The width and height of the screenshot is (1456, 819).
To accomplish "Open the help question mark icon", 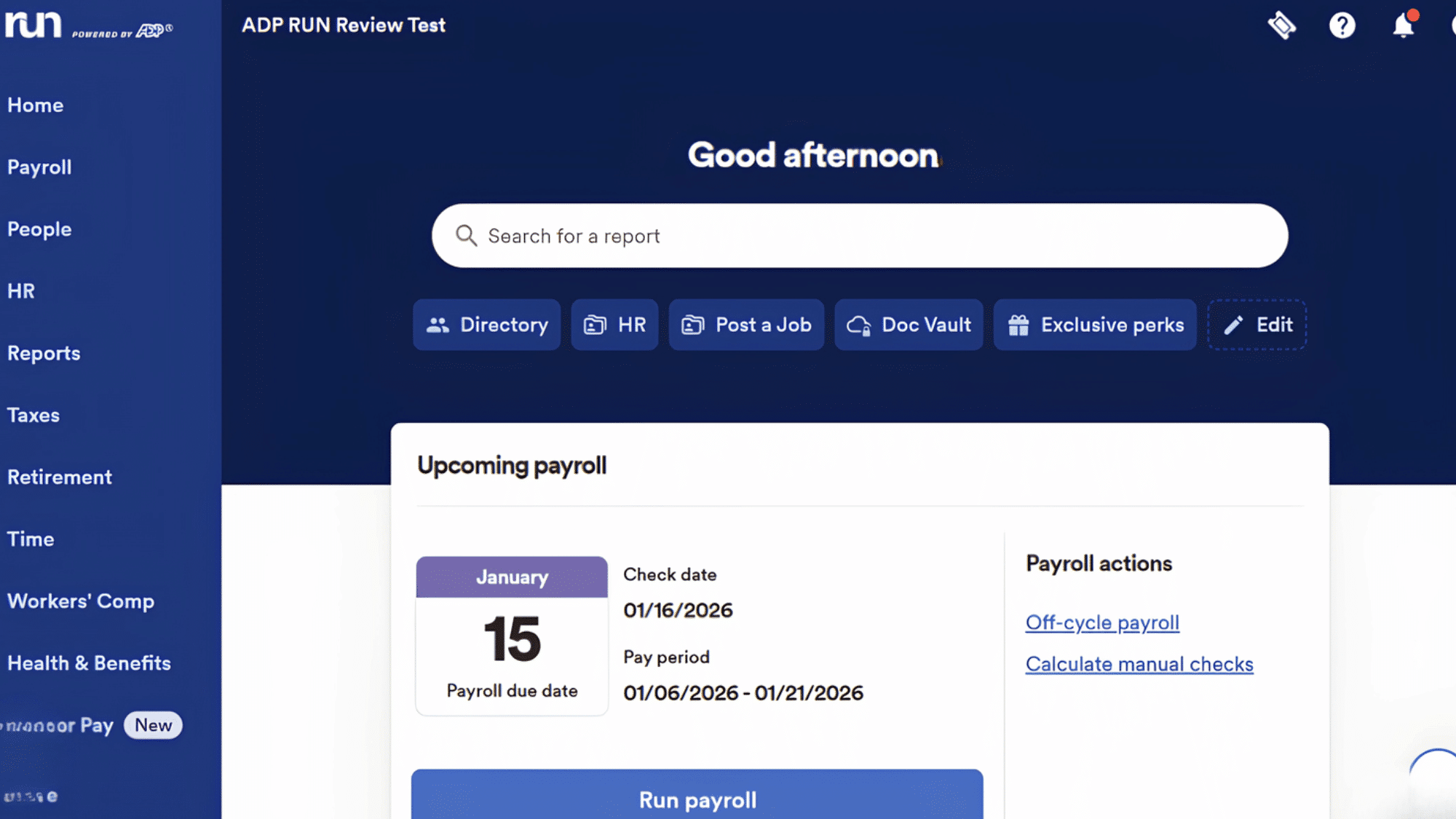I will [1342, 25].
